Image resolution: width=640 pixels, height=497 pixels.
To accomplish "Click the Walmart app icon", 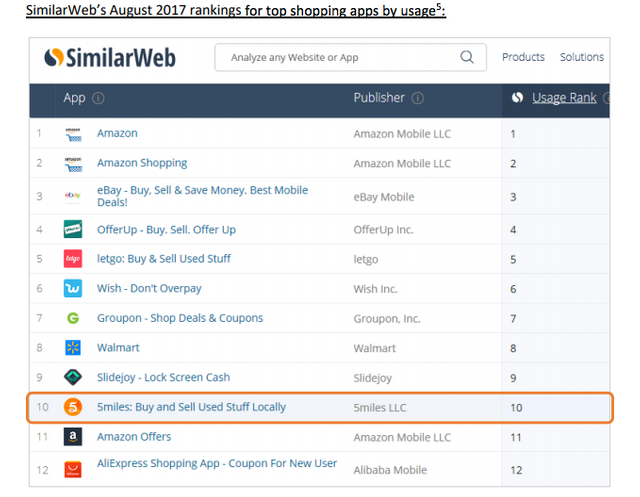I will point(72,348).
